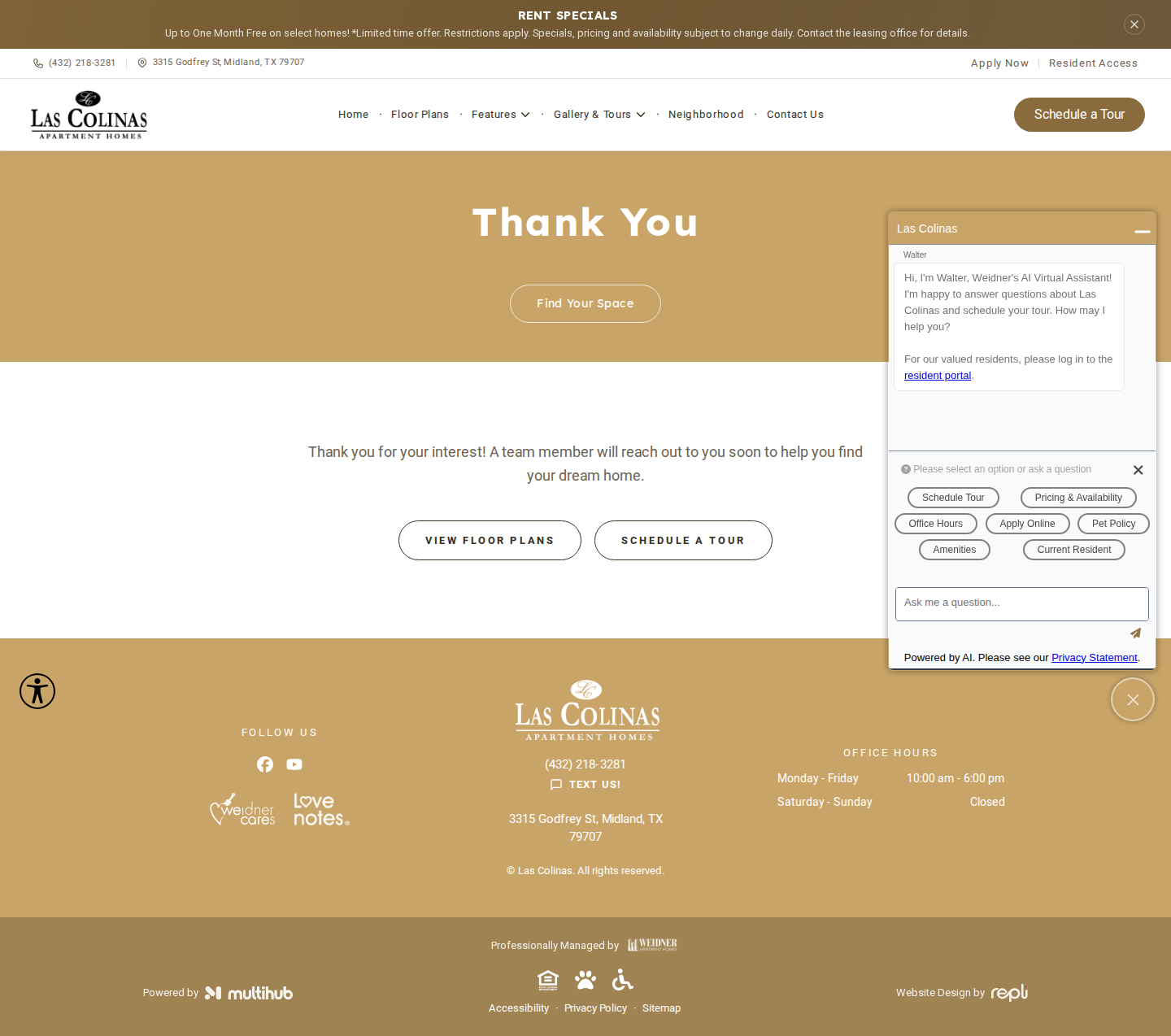Visit the Facebook page icon
This screenshot has height=1036, width=1171.
coord(265,764)
